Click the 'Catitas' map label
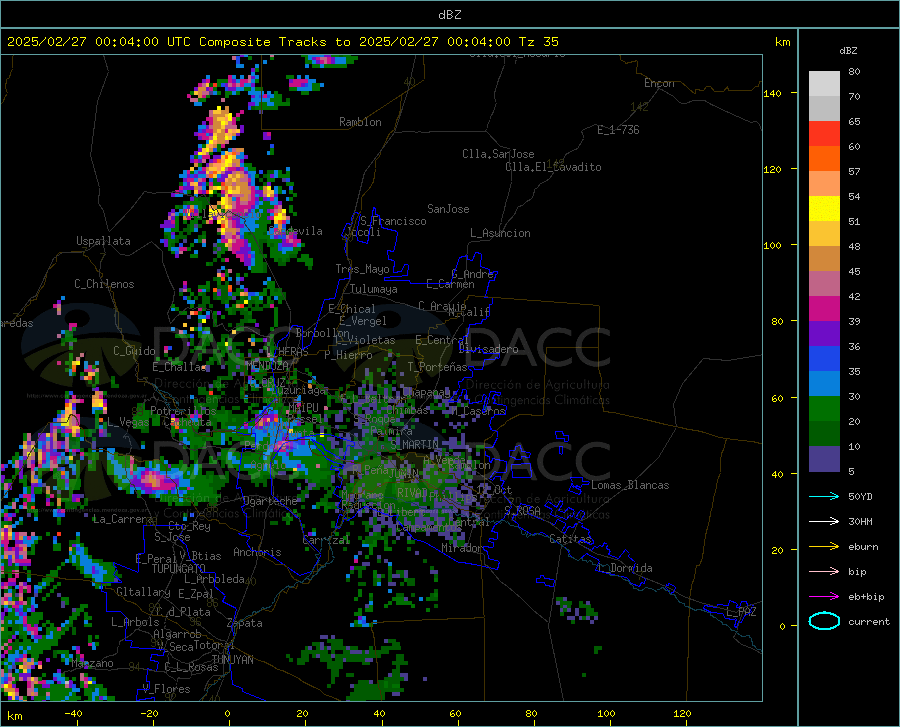 (571, 539)
